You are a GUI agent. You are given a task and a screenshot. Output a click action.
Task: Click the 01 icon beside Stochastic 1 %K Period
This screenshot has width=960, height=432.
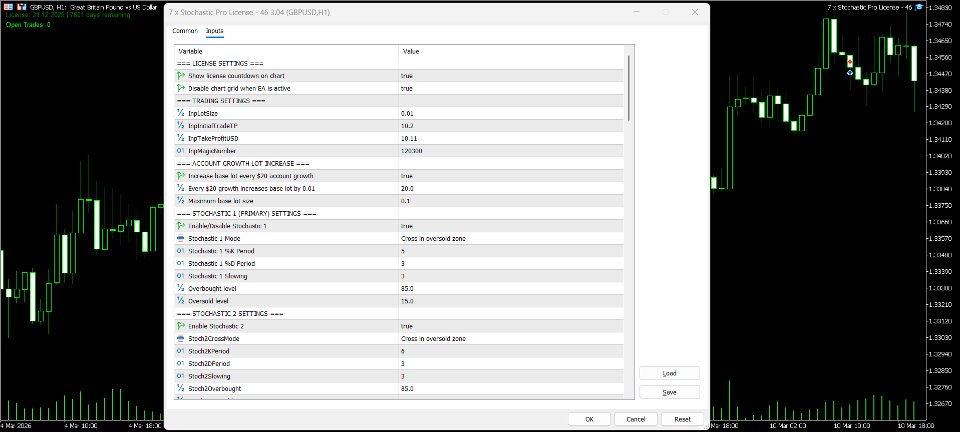pos(181,251)
